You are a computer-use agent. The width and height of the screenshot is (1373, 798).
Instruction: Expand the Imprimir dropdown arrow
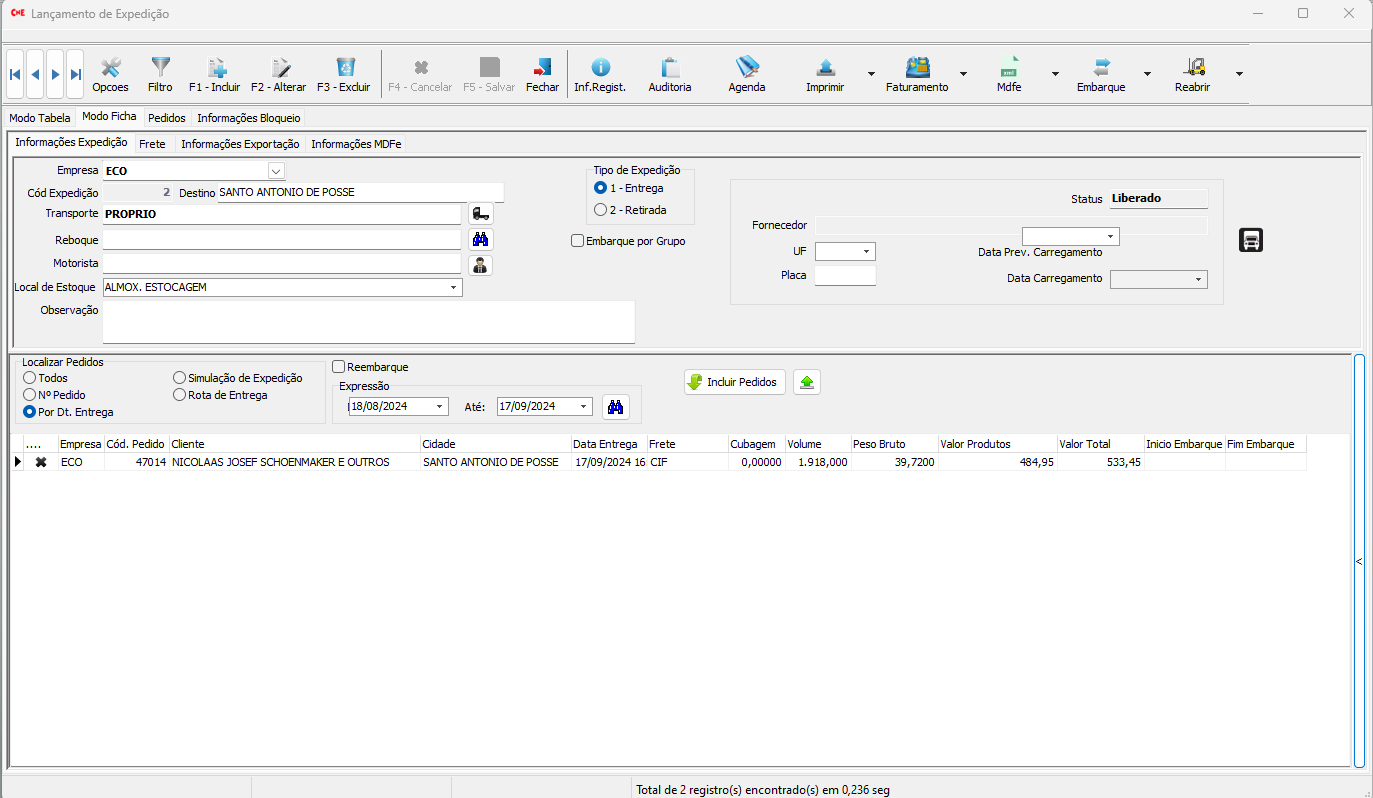(871, 74)
